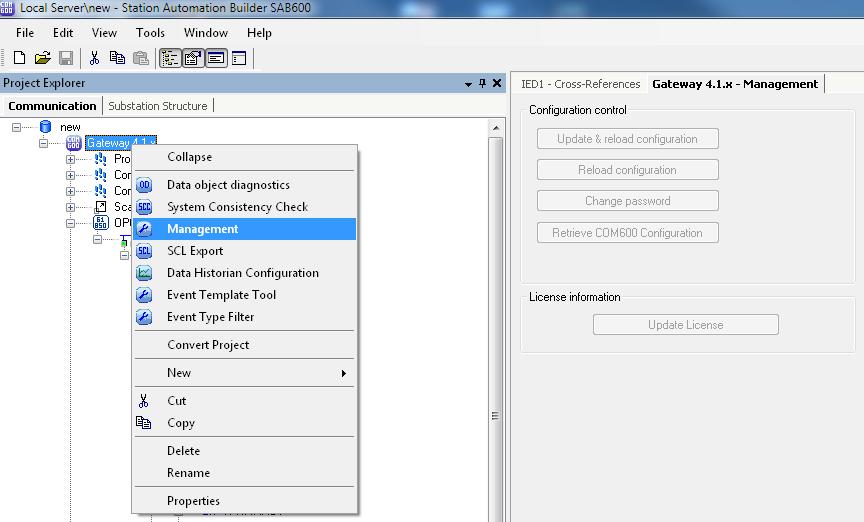Click the Project Explorer scroll-up arrow
This screenshot has height=522, width=864.
pos(495,128)
